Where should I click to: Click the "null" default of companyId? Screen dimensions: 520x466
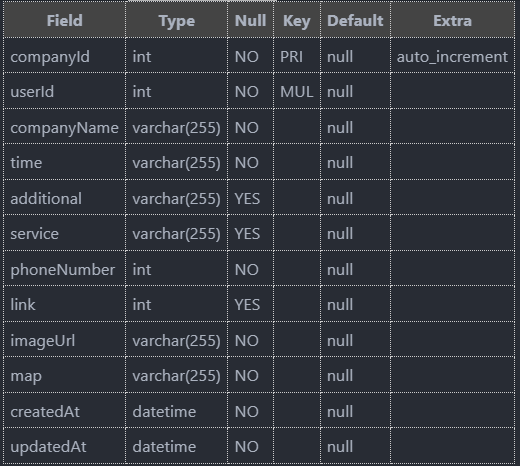(340, 57)
